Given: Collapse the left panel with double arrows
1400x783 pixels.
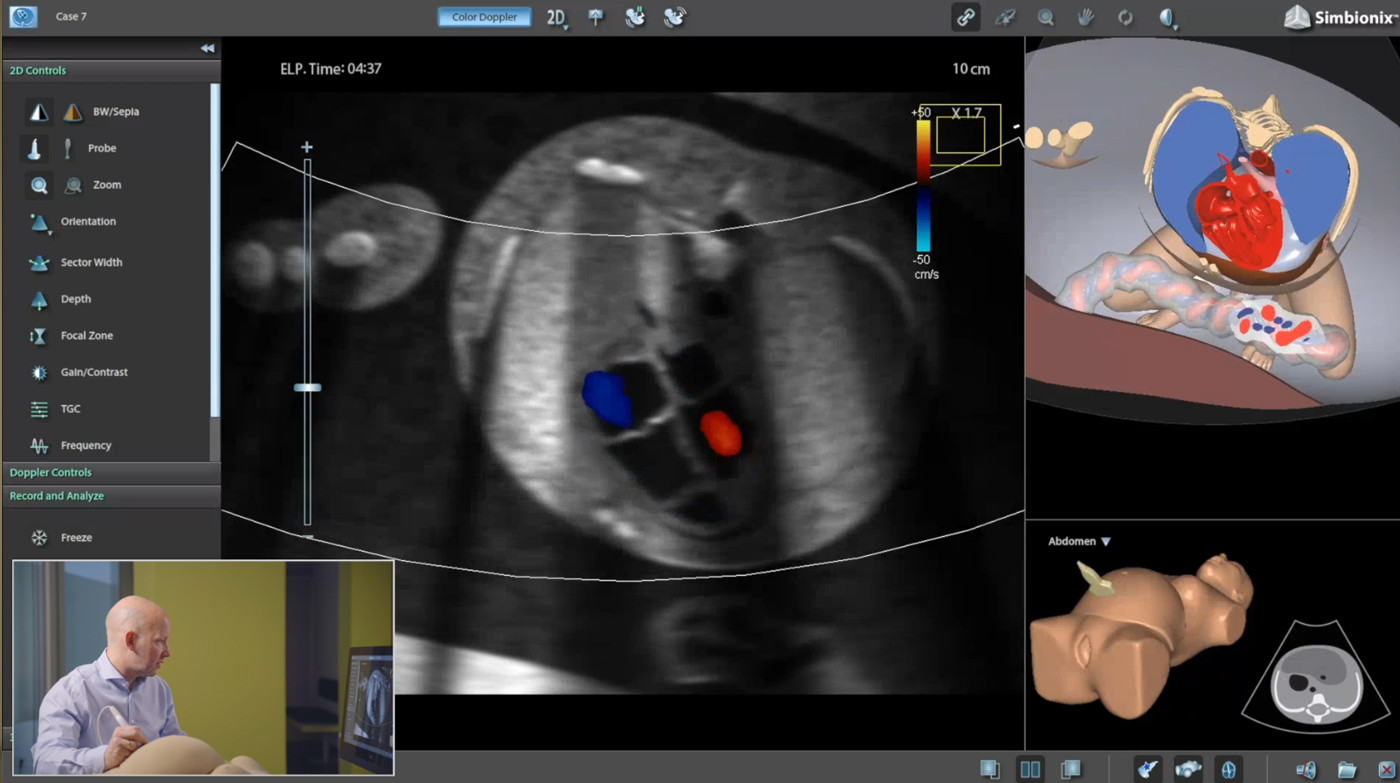Looking at the screenshot, I should pyautogui.click(x=207, y=48).
